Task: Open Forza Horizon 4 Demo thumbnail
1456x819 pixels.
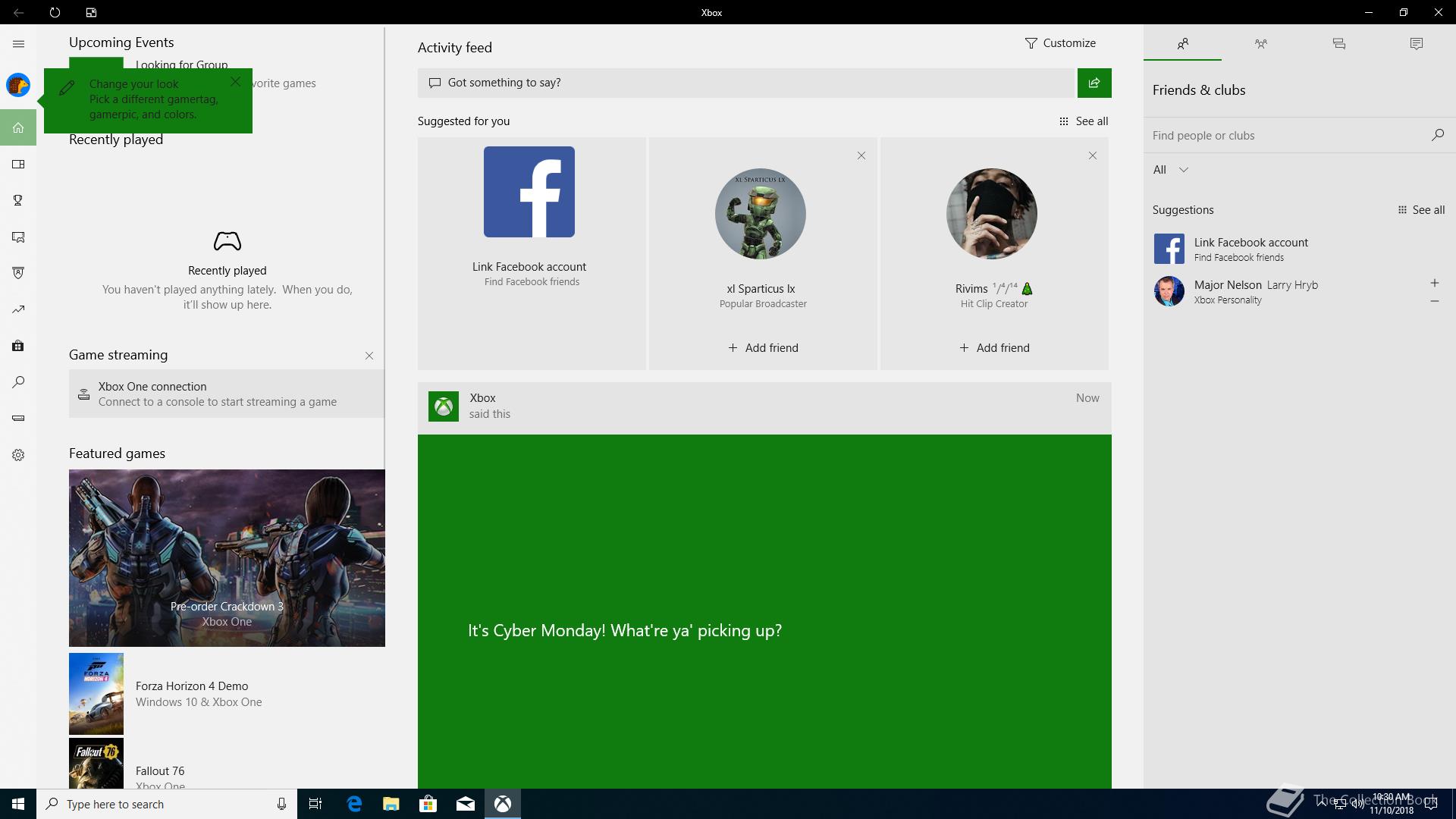Action: click(96, 694)
